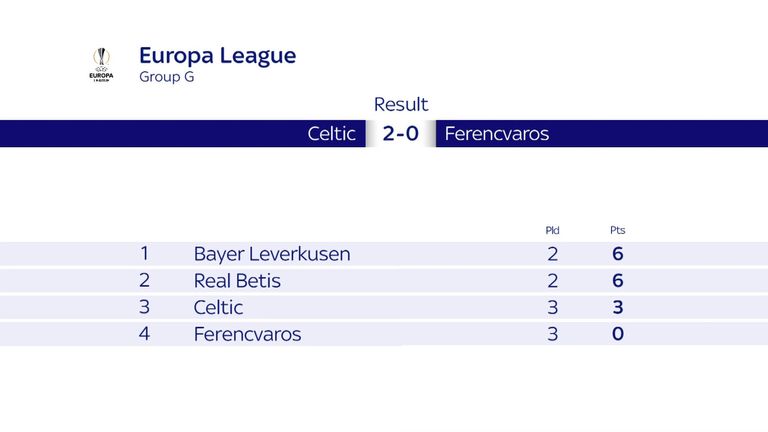Open the Bayer Leverkusen table row
The height and width of the screenshot is (432, 768).
384,254
